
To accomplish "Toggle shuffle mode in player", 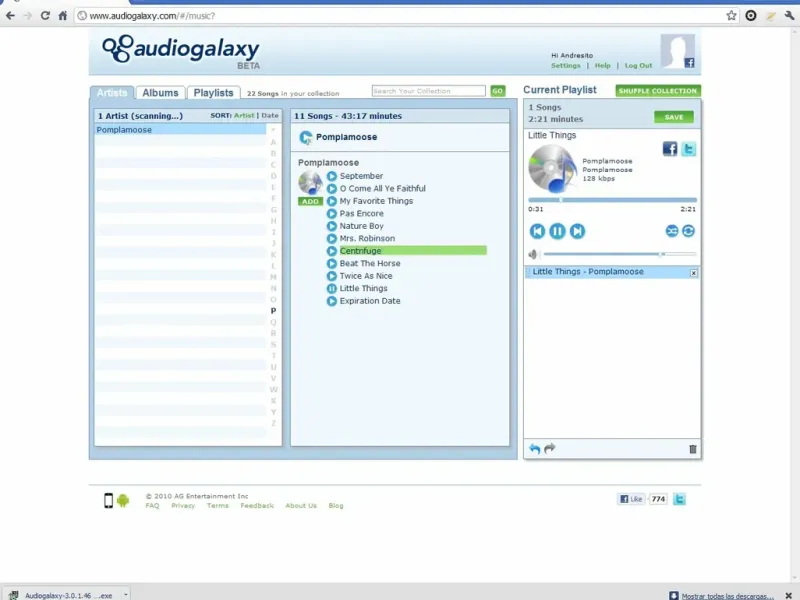I will tap(672, 231).
